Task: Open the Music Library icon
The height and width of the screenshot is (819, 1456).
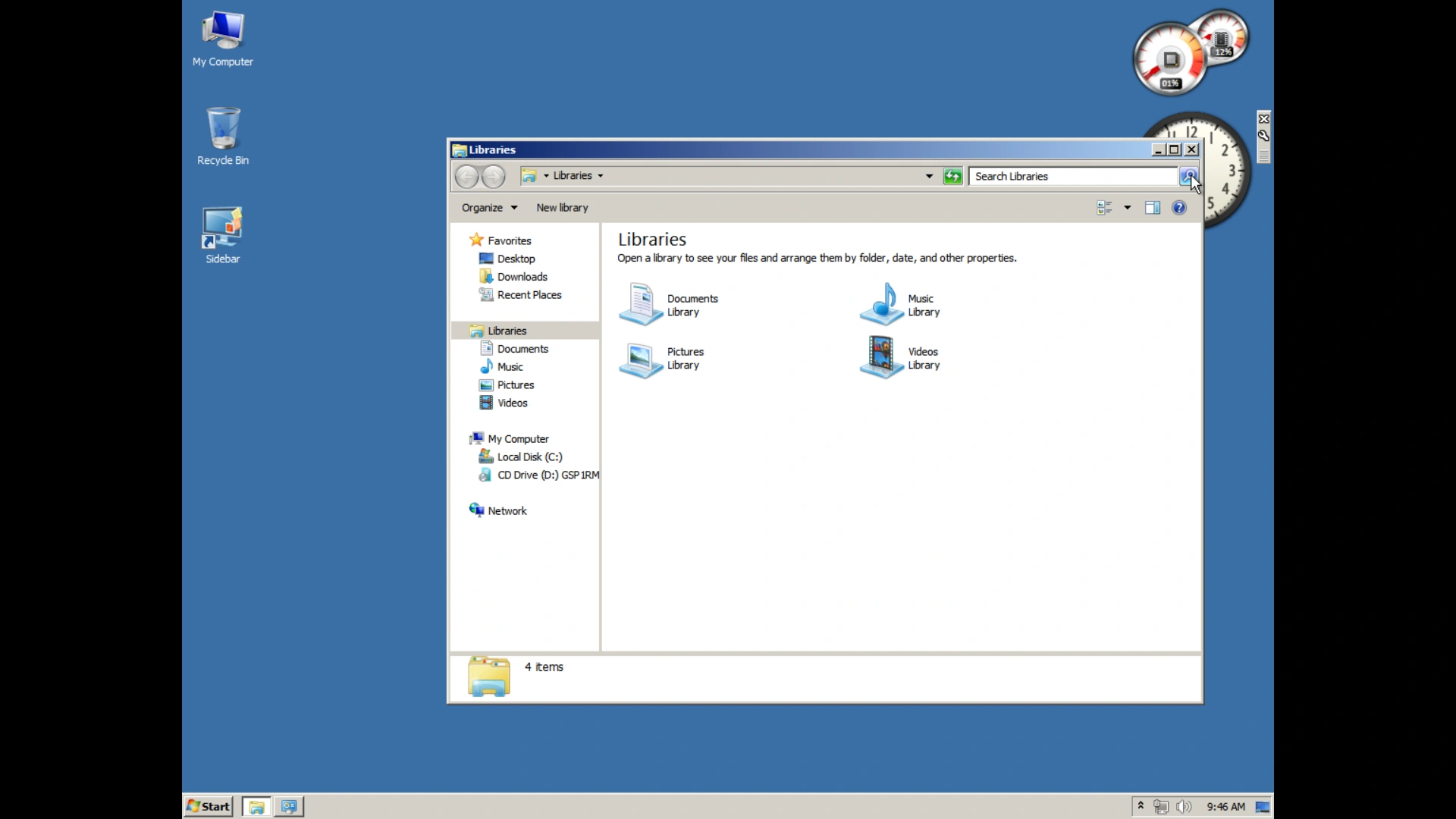Action: tap(881, 303)
